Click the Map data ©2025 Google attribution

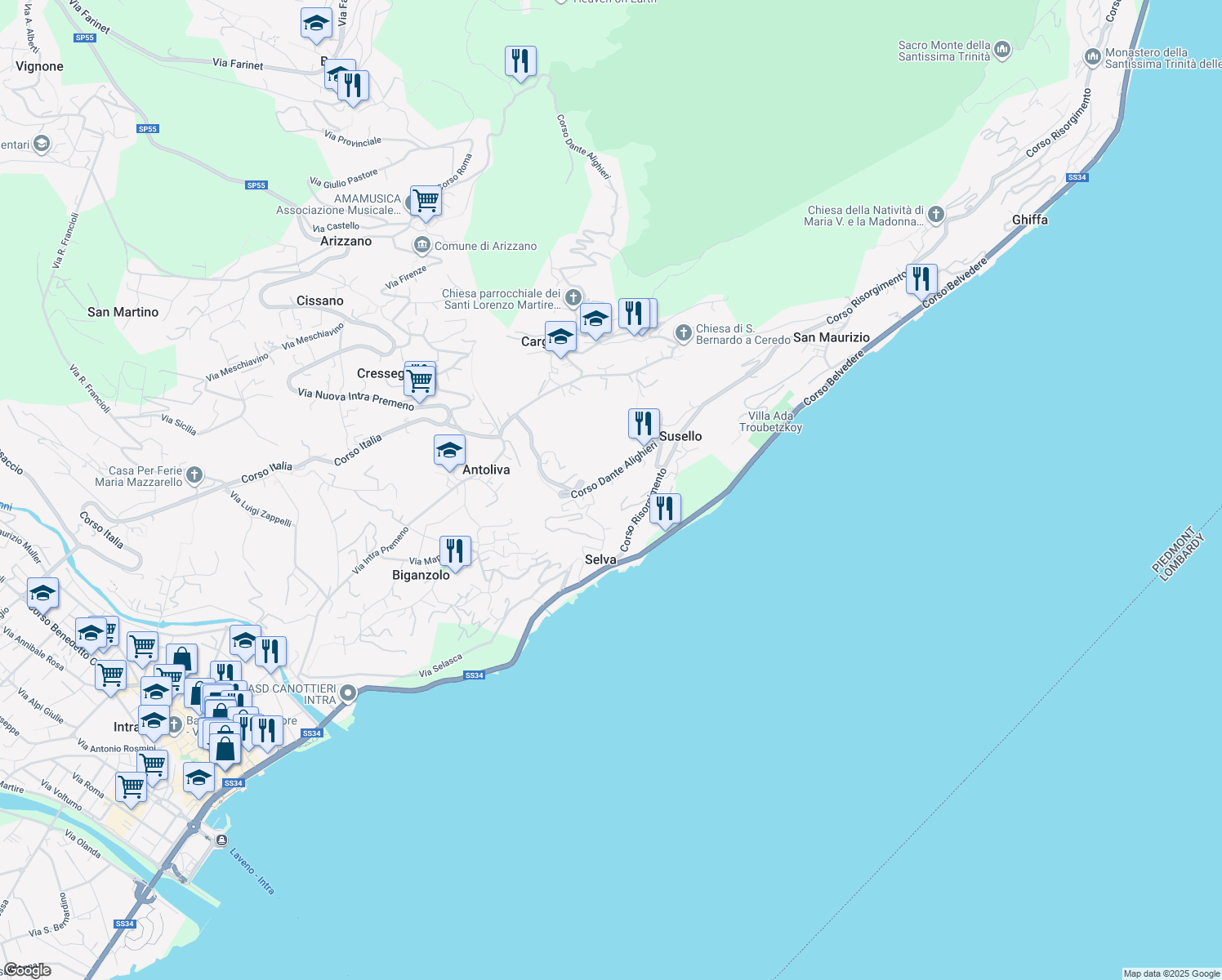click(1171, 973)
